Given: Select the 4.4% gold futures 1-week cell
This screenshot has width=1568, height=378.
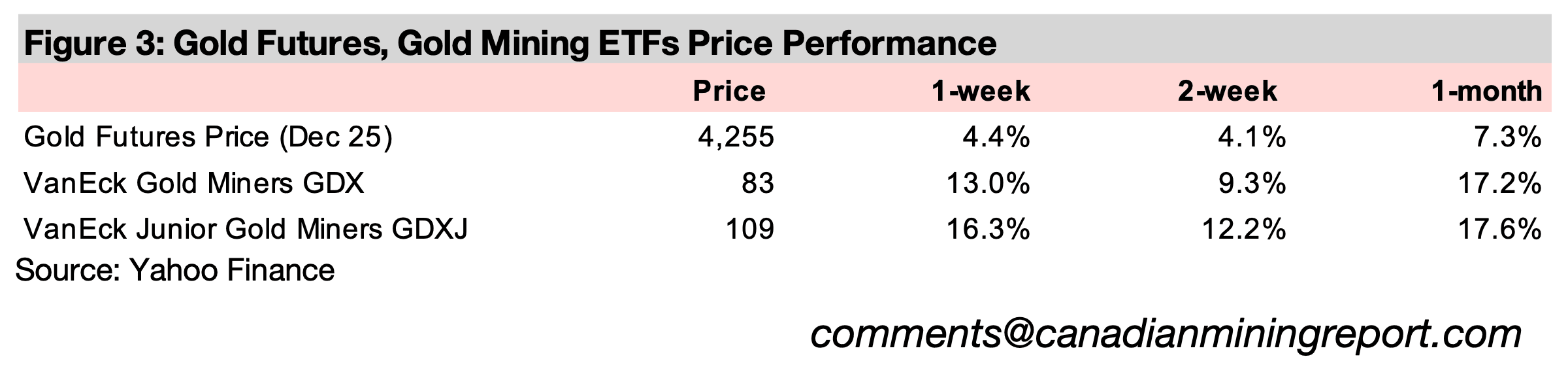Looking at the screenshot, I should [x=996, y=137].
